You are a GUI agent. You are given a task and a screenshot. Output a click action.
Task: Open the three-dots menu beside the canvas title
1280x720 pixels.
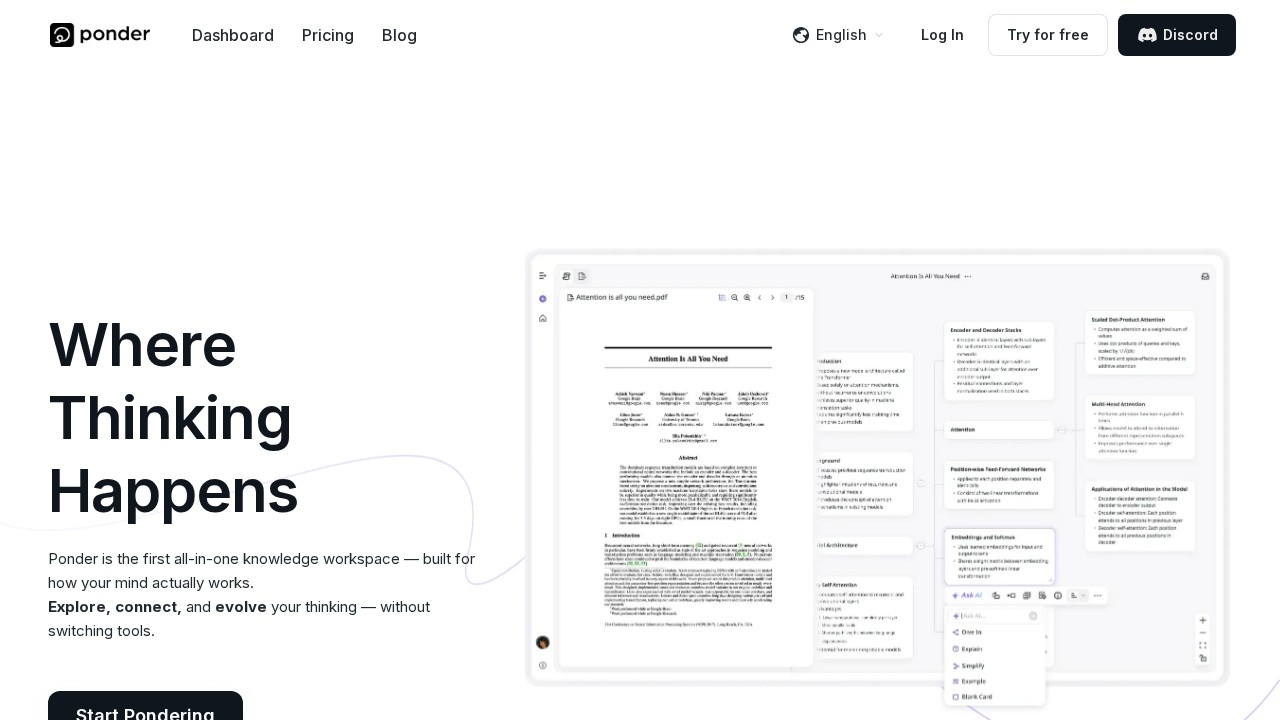pyautogui.click(x=968, y=276)
